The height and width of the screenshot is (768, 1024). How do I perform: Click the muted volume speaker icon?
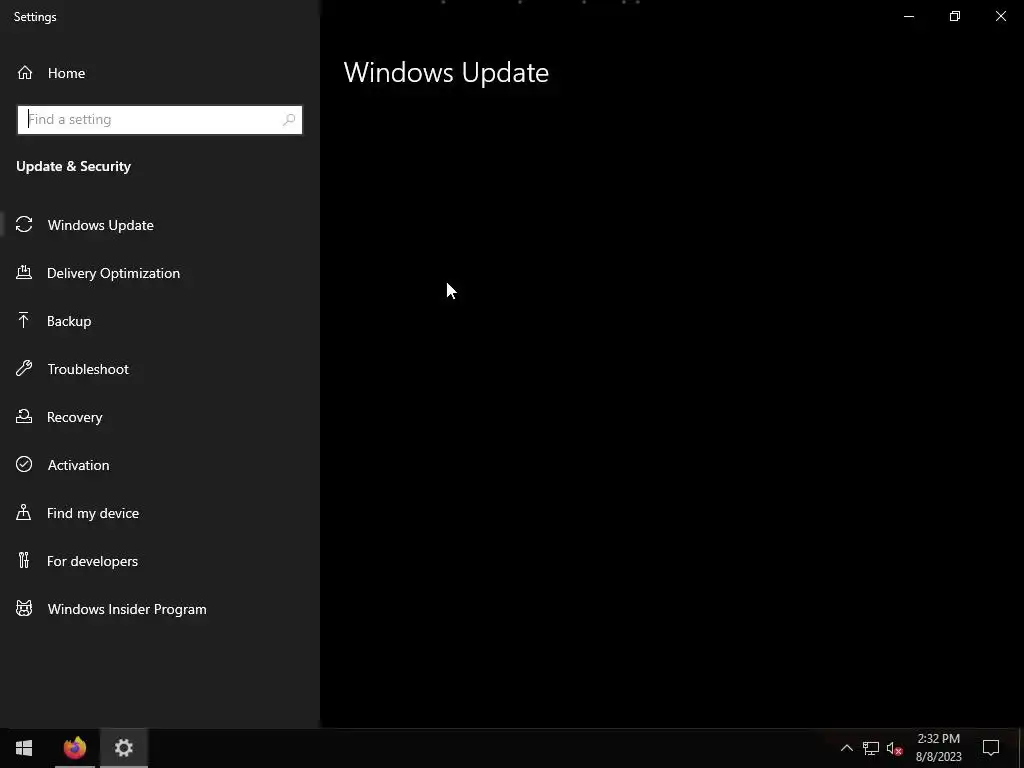(x=895, y=748)
